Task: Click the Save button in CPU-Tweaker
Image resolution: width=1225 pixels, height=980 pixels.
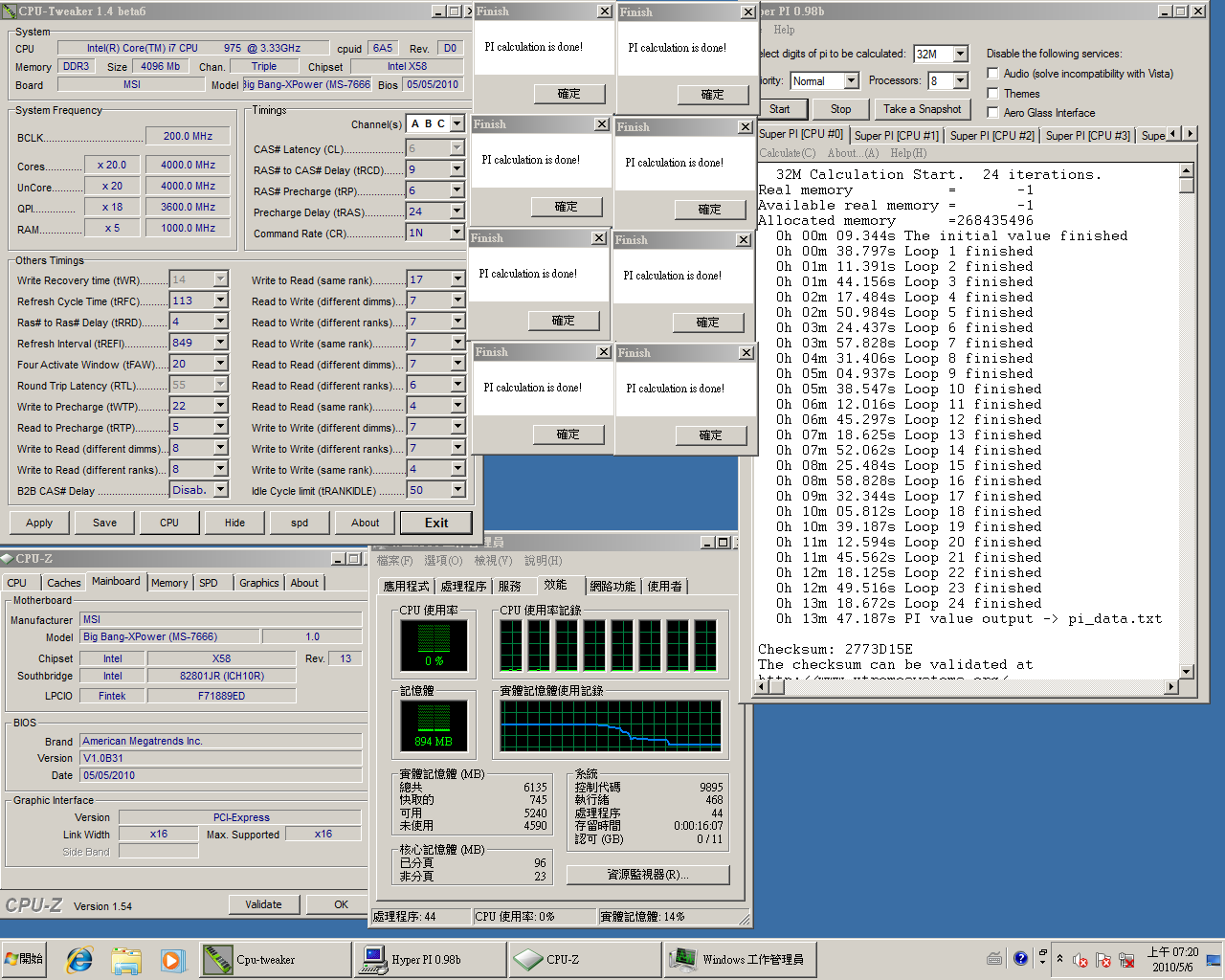Action: point(104,523)
